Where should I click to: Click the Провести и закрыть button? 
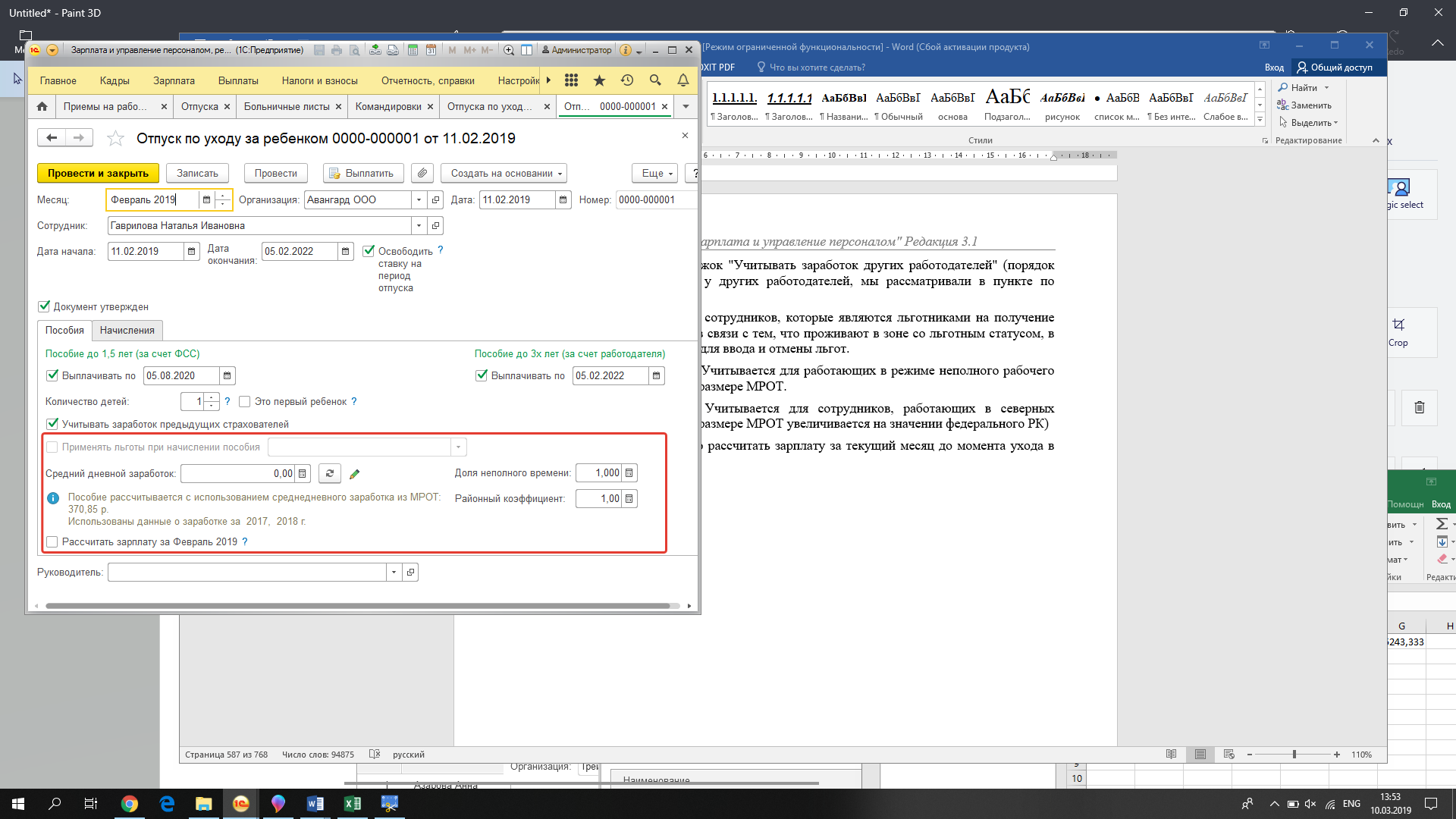tap(98, 173)
